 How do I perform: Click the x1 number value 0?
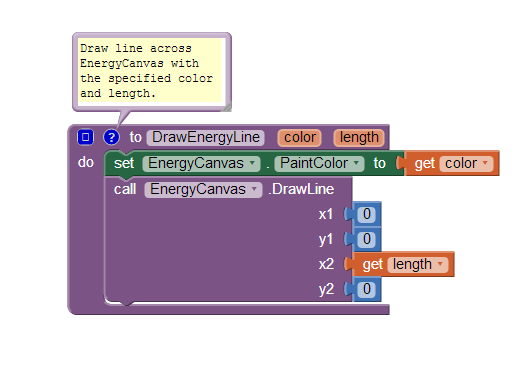pos(367,214)
